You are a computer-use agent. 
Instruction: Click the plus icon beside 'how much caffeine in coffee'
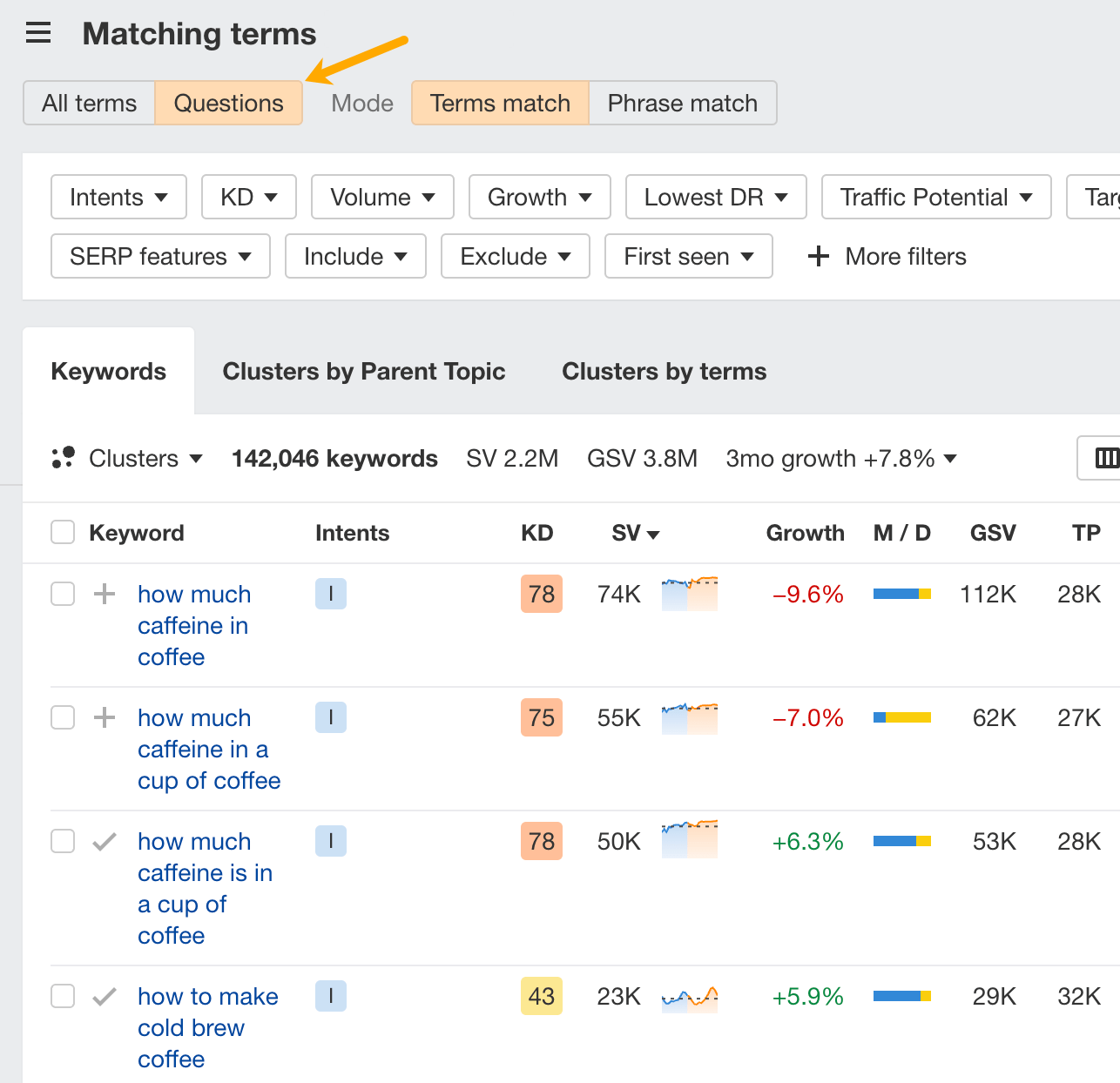[105, 594]
